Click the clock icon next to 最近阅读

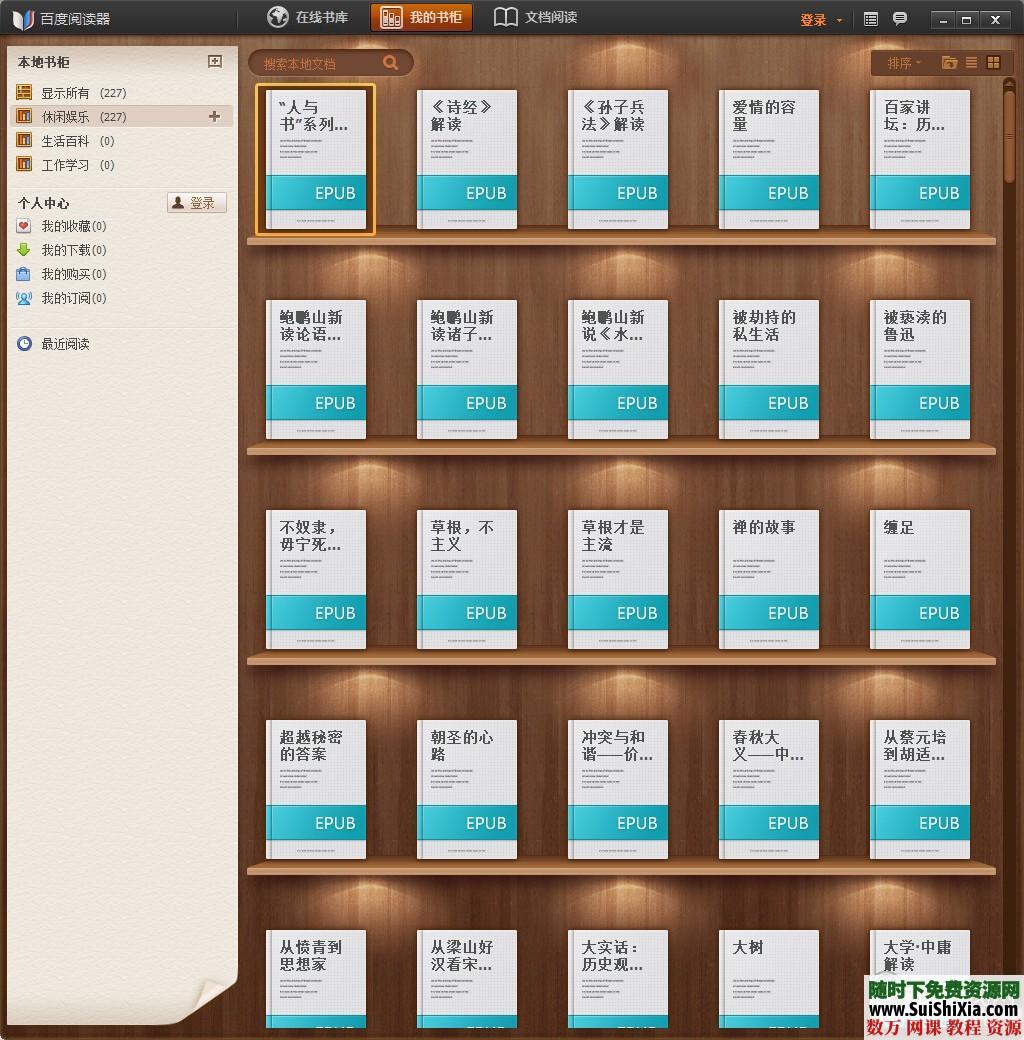point(22,343)
